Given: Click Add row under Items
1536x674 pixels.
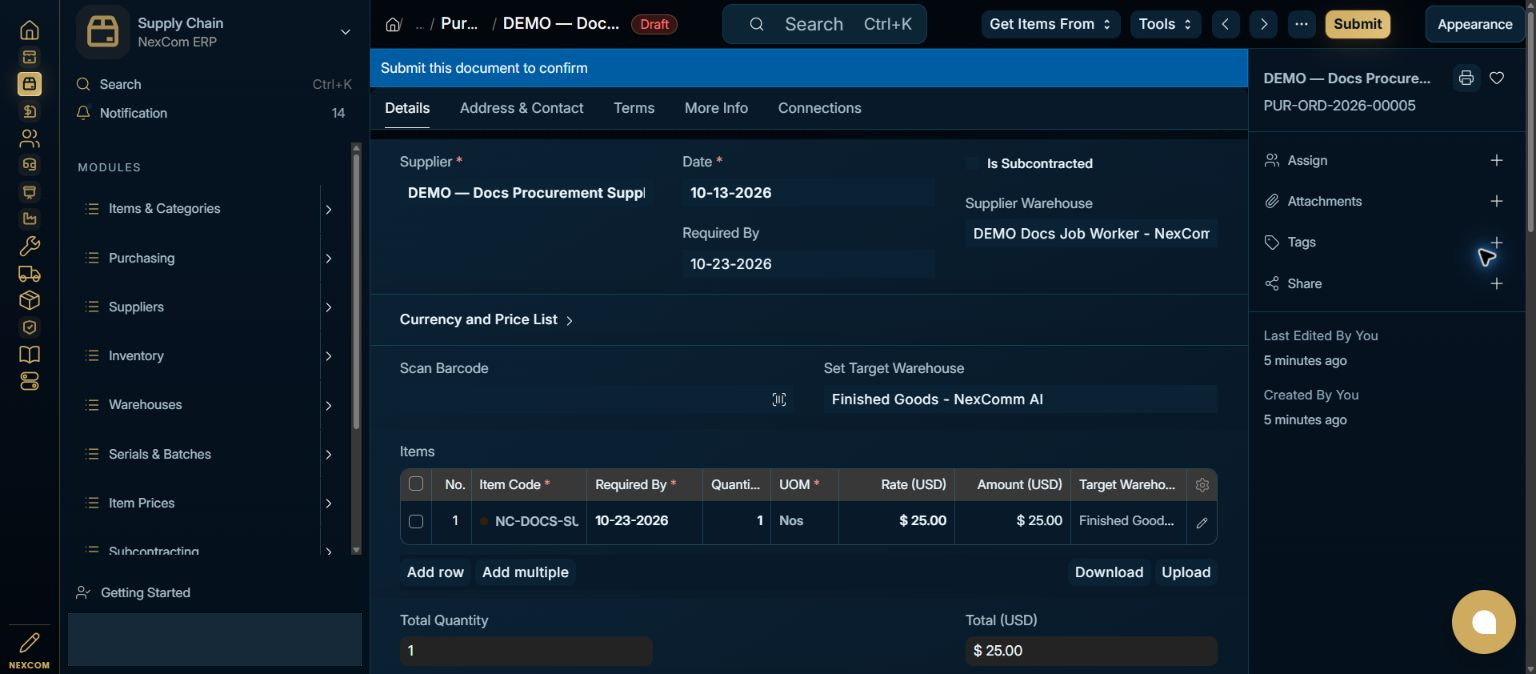Looking at the screenshot, I should pos(435,572).
